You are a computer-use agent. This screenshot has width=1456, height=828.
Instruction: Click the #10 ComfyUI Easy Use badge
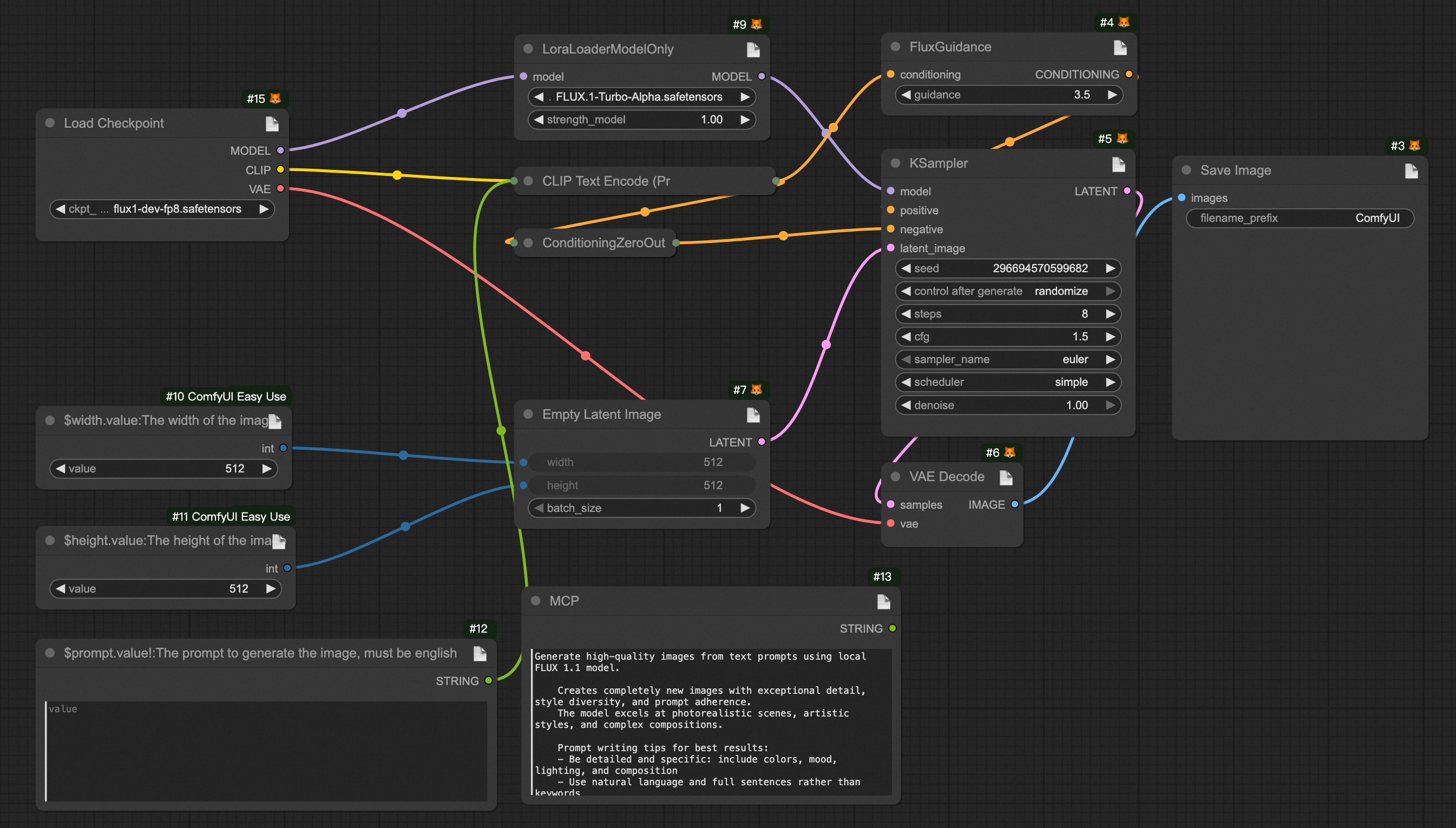tap(226, 396)
